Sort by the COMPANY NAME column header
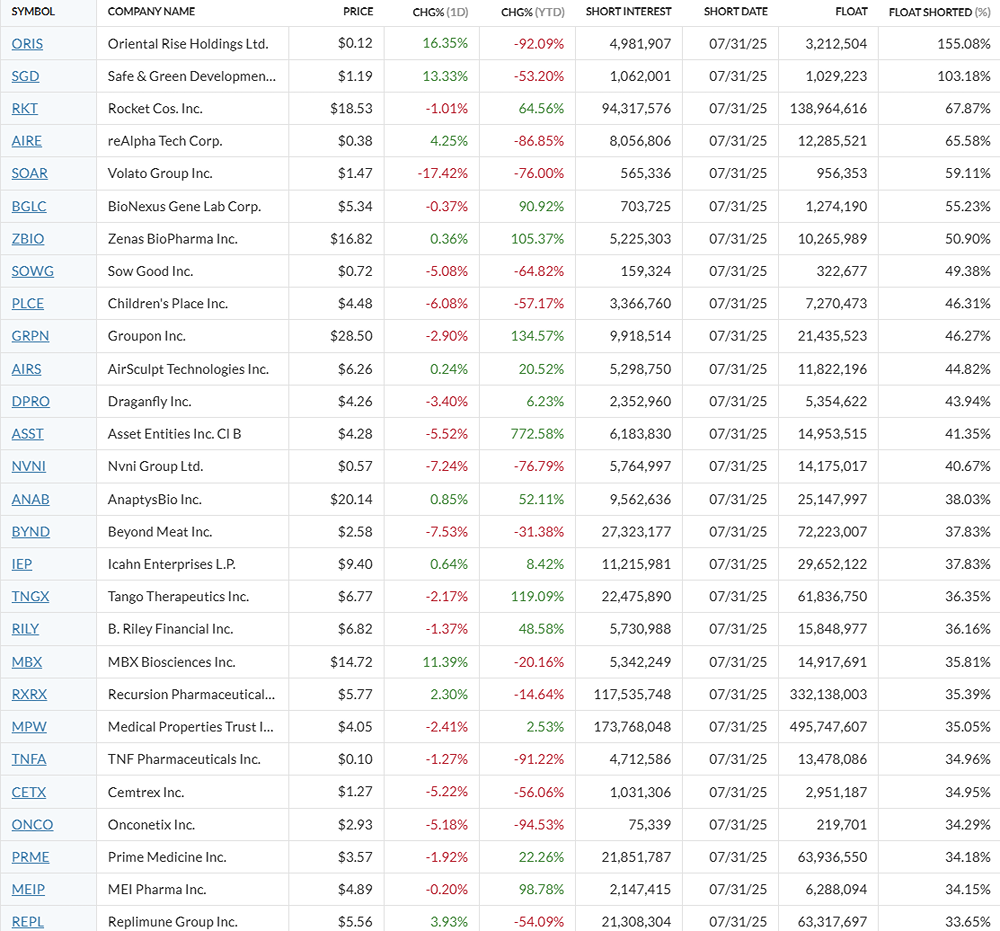The width and height of the screenshot is (1000, 931). [x=151, y=11]
